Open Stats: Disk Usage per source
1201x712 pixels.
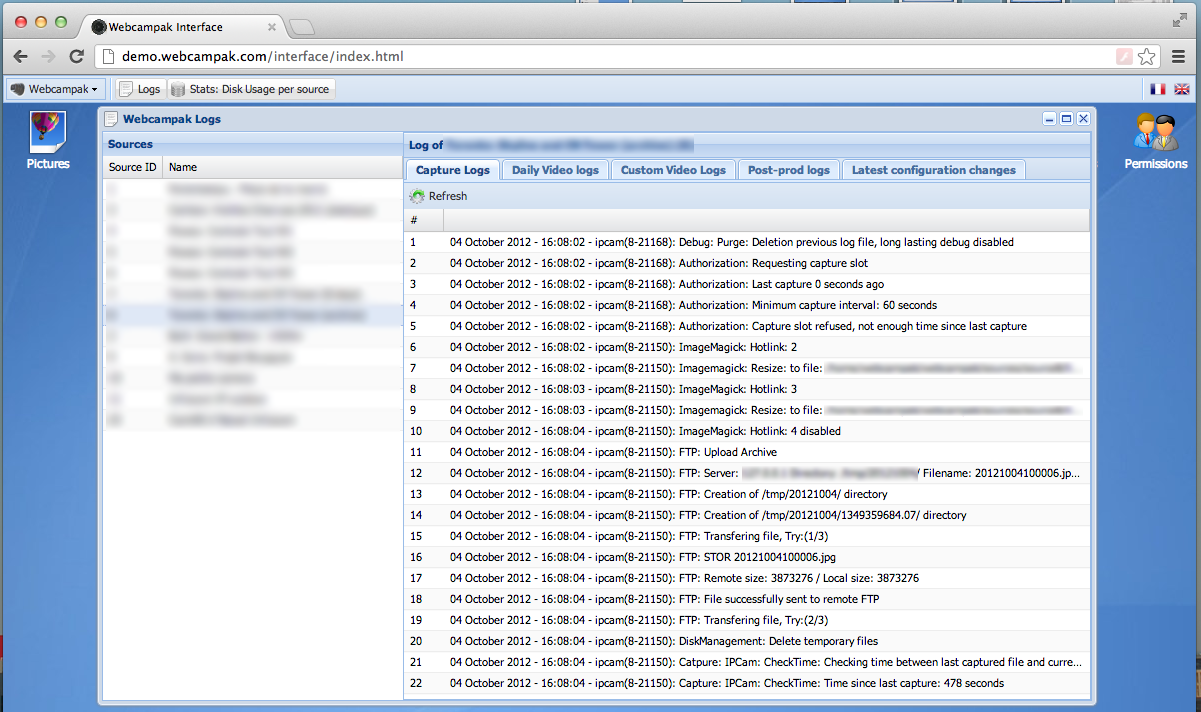click(251, 89)
